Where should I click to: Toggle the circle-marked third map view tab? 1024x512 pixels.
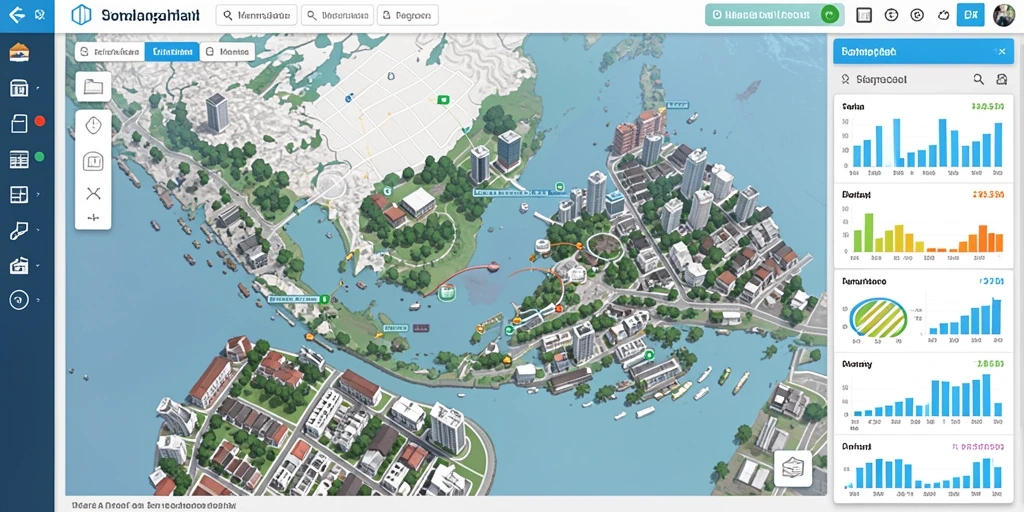coord(227,52)
